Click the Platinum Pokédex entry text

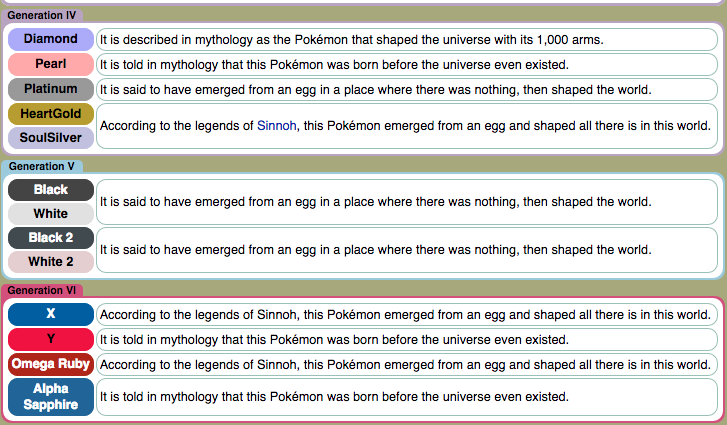click(x=375, y=89)
